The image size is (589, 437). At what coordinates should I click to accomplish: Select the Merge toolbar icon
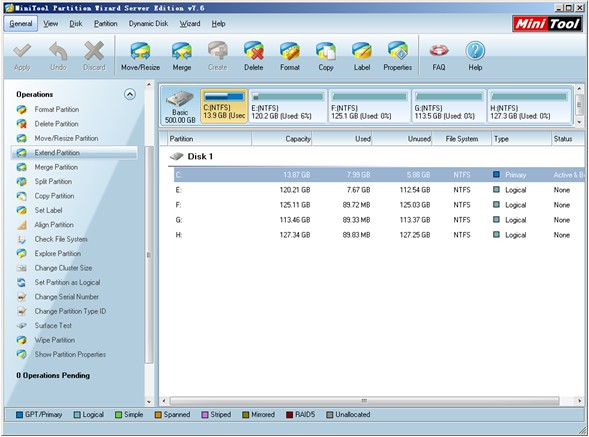(181, 51)
